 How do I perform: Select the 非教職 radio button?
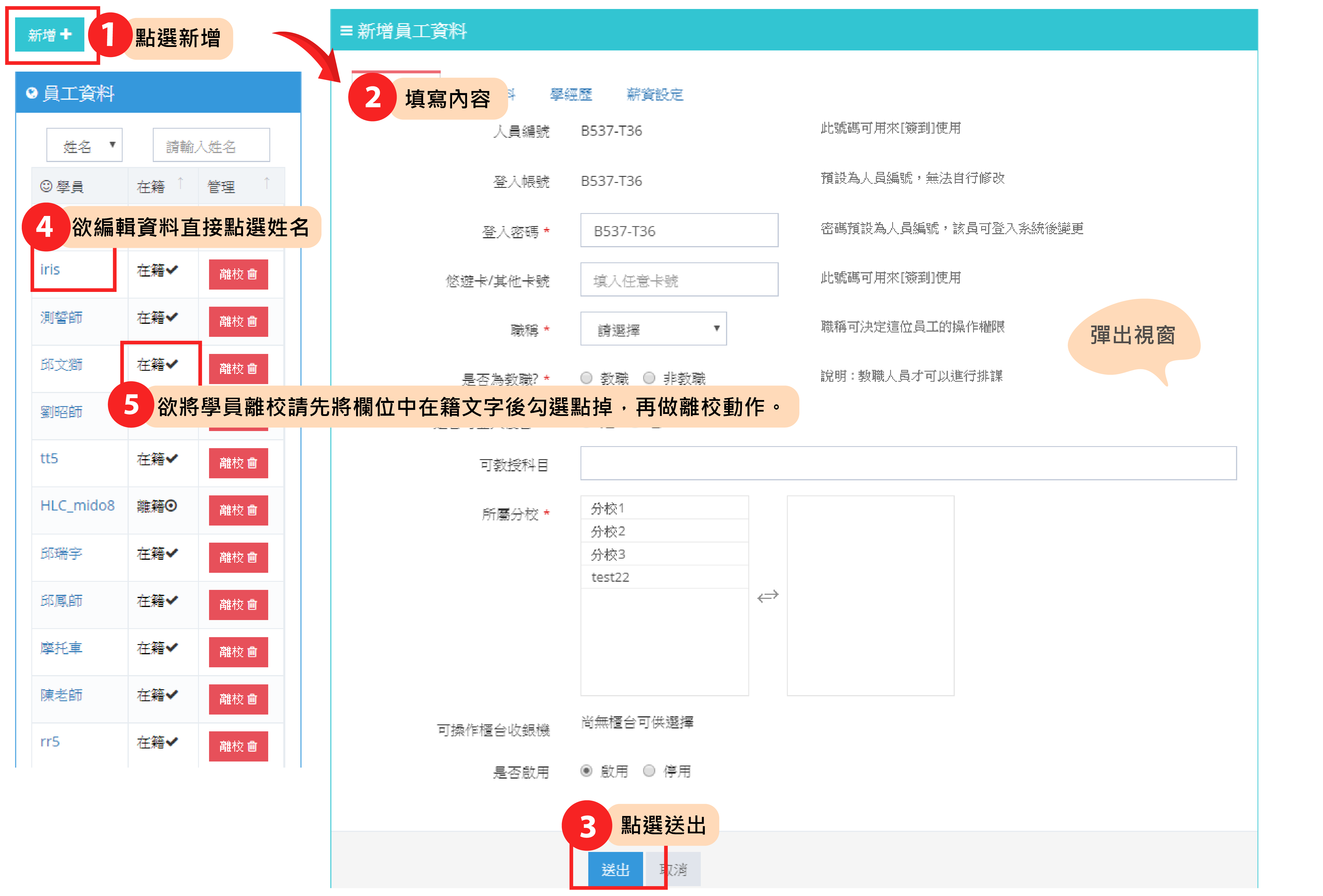pos(649,377)
